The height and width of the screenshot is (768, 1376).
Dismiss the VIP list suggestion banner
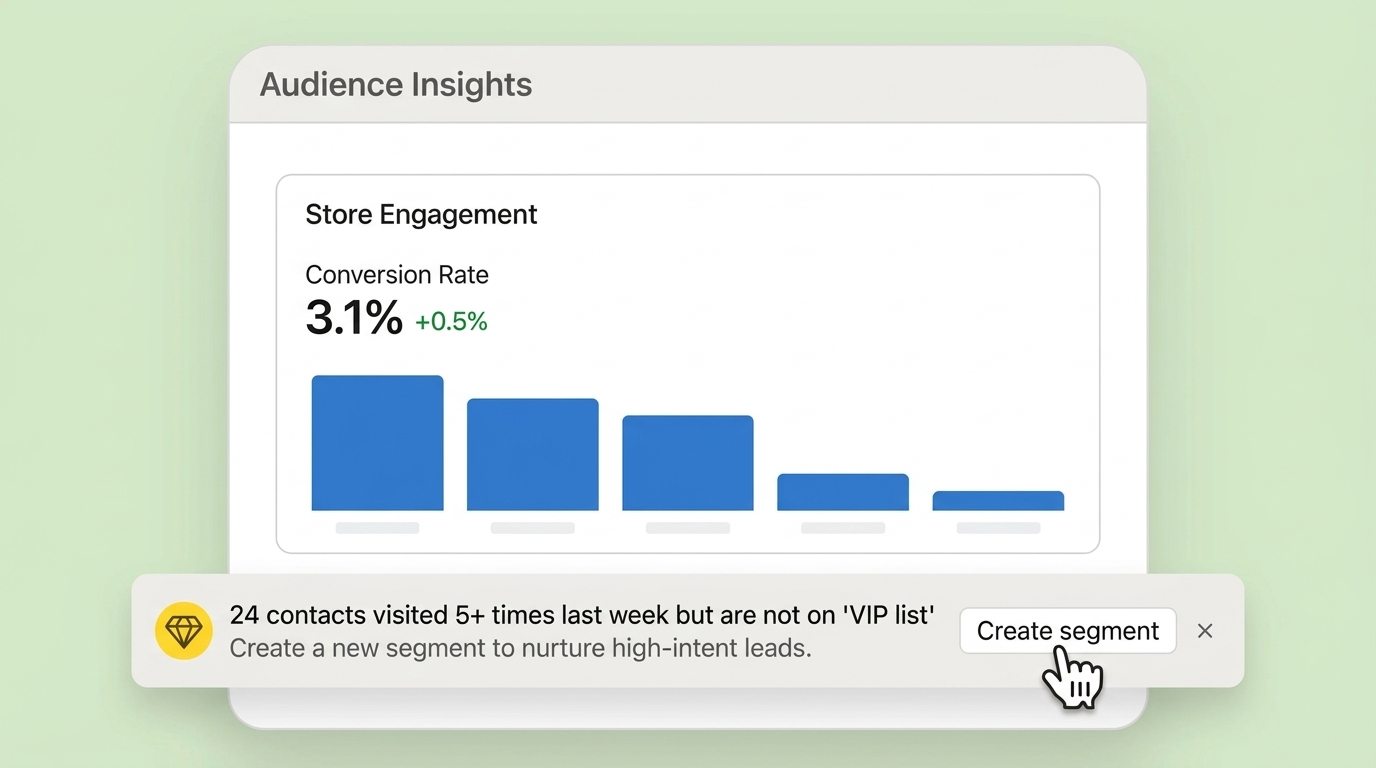pyautogui.click(x=1205, y=631)
